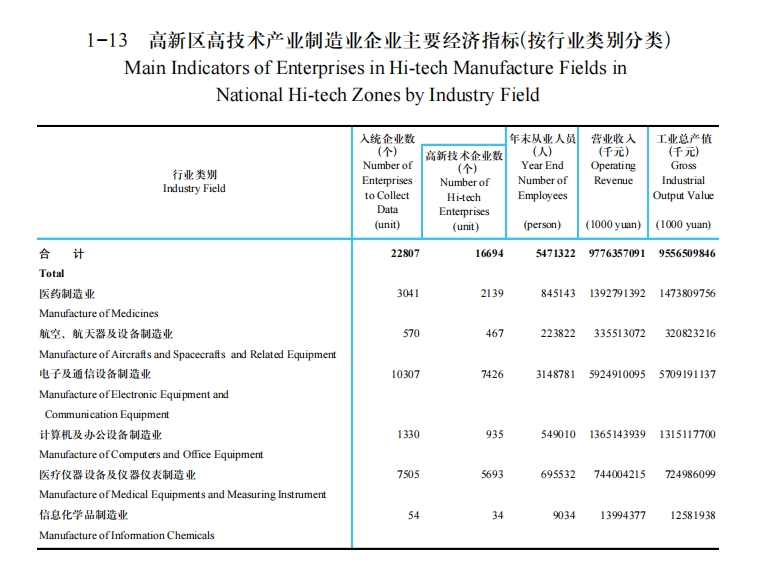This screenshot has width=762, height=568.
Task: Select the 'Total' row label
Action: pos(52,273)
